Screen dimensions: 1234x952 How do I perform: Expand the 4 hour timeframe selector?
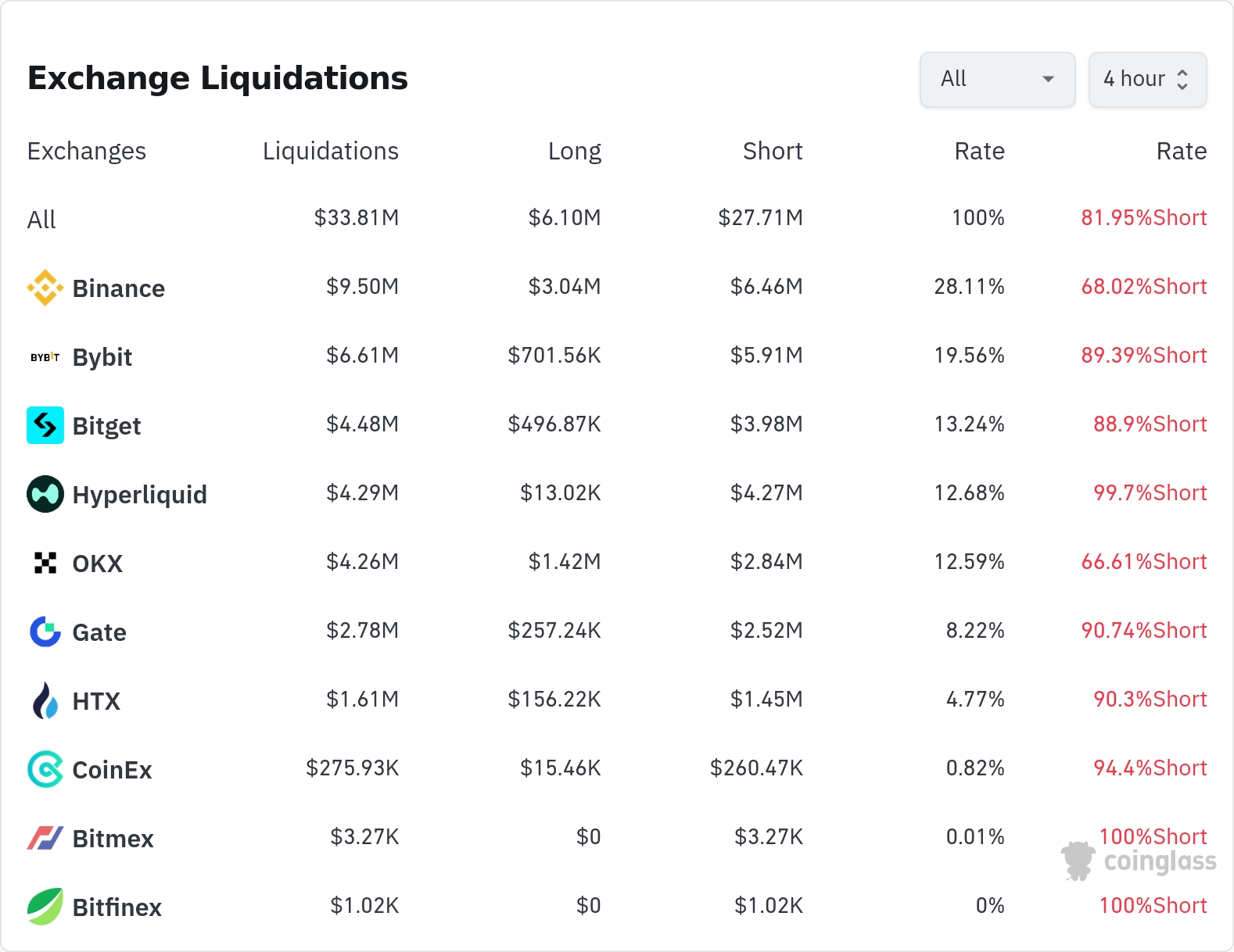click(1147, 79)
